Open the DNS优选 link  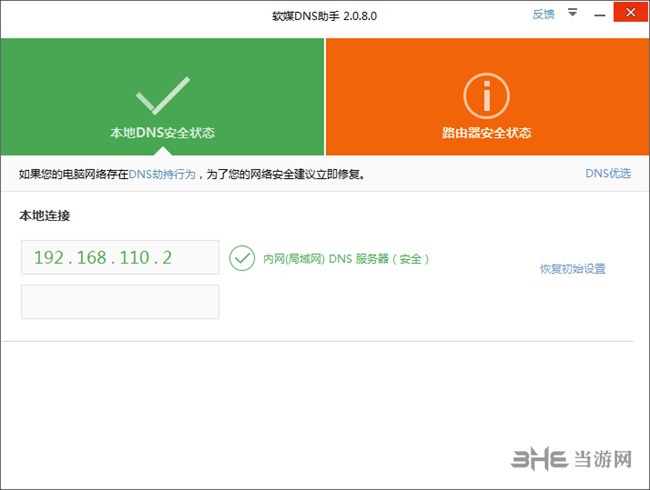[x=608, y=173]
